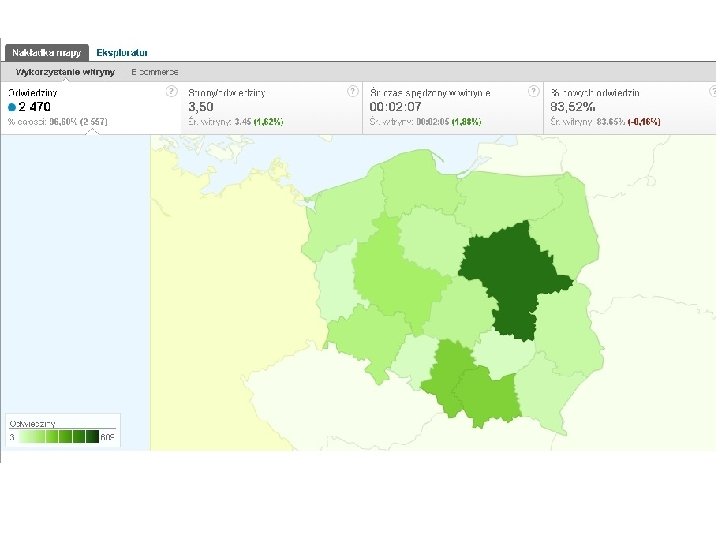Click the blue dot beside 2 470
Viewport: 720px width, 540px height.
pos(12,107)
